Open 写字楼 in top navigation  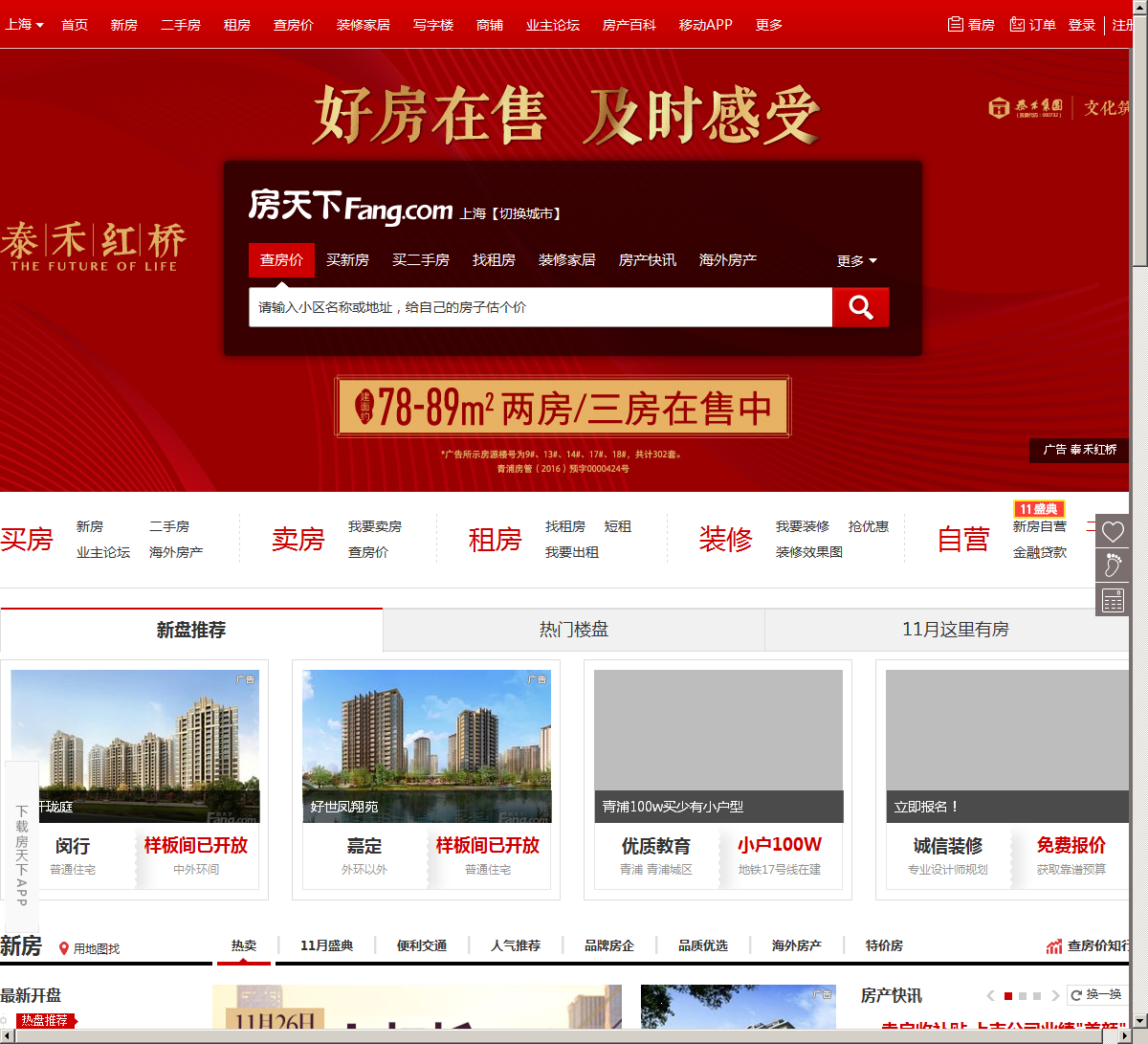pos(433,25)
